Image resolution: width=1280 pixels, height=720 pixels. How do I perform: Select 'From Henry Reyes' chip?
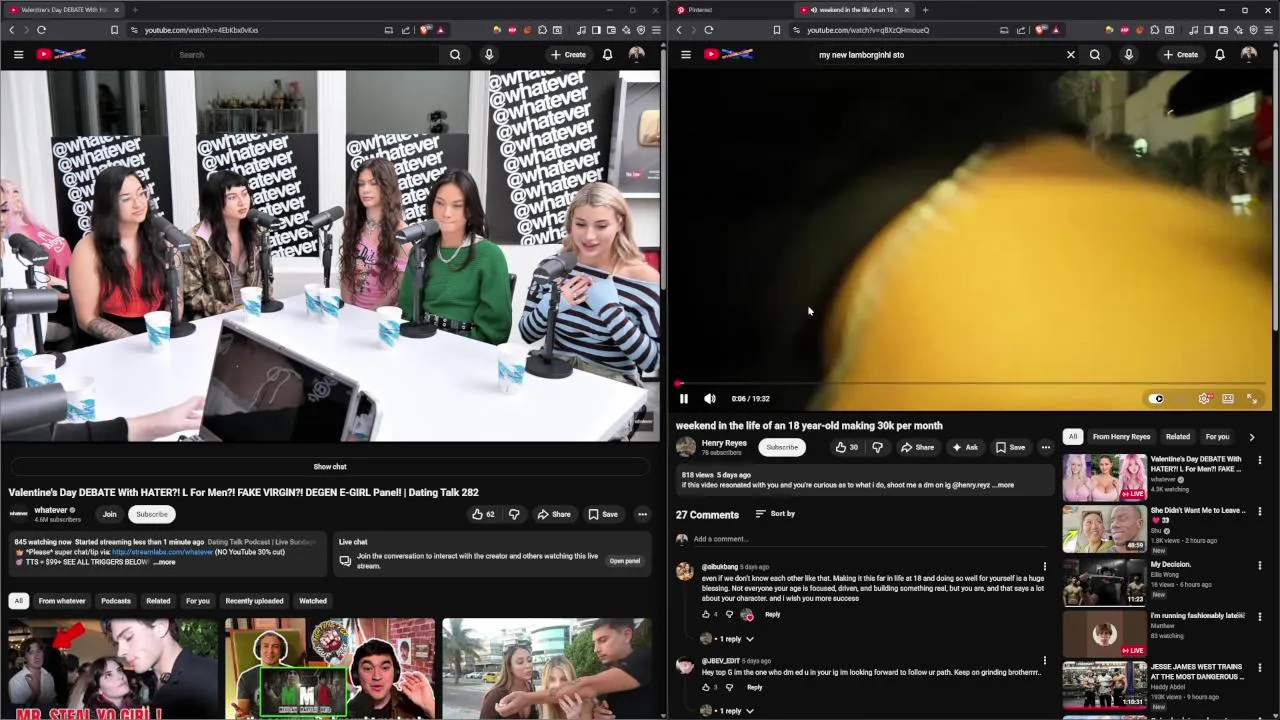(x=1121, y=436)
